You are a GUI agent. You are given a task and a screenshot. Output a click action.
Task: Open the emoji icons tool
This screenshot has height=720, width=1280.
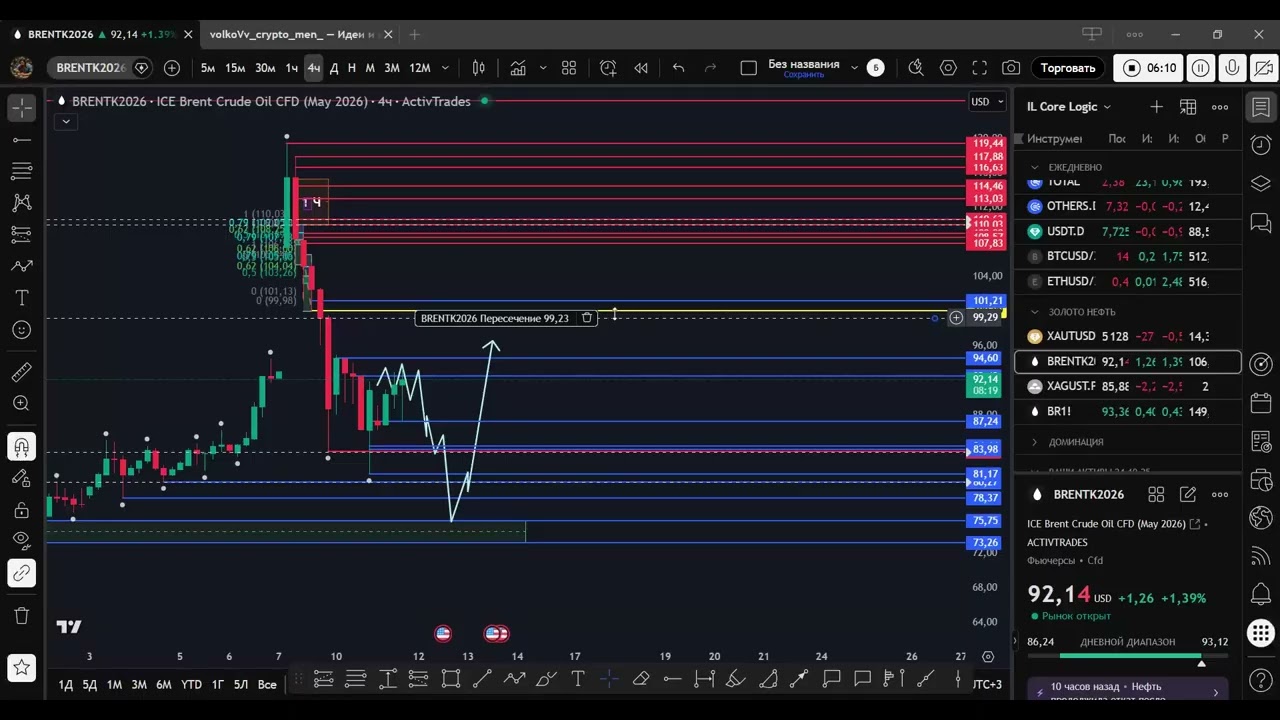pos(21,330)
